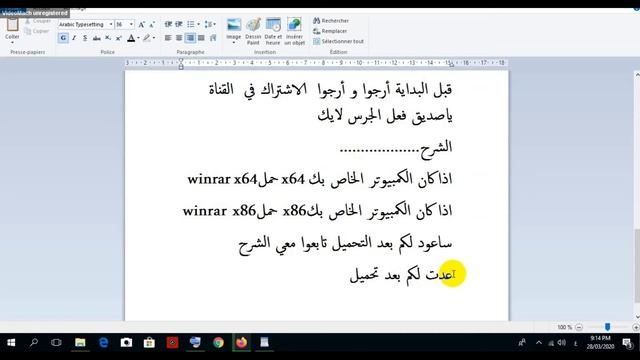The height and width of the screenshot is (360, 640).
Task: Toggle bold (G) formatting
Action: (63, 38)
